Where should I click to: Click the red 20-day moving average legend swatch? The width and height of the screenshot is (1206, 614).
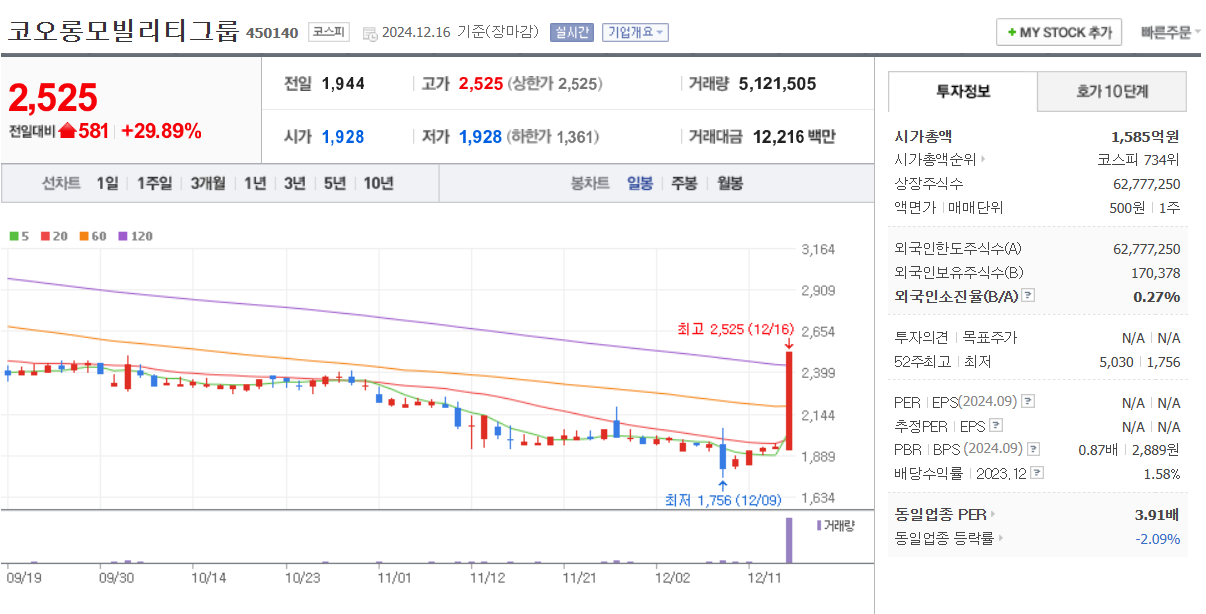45,237
